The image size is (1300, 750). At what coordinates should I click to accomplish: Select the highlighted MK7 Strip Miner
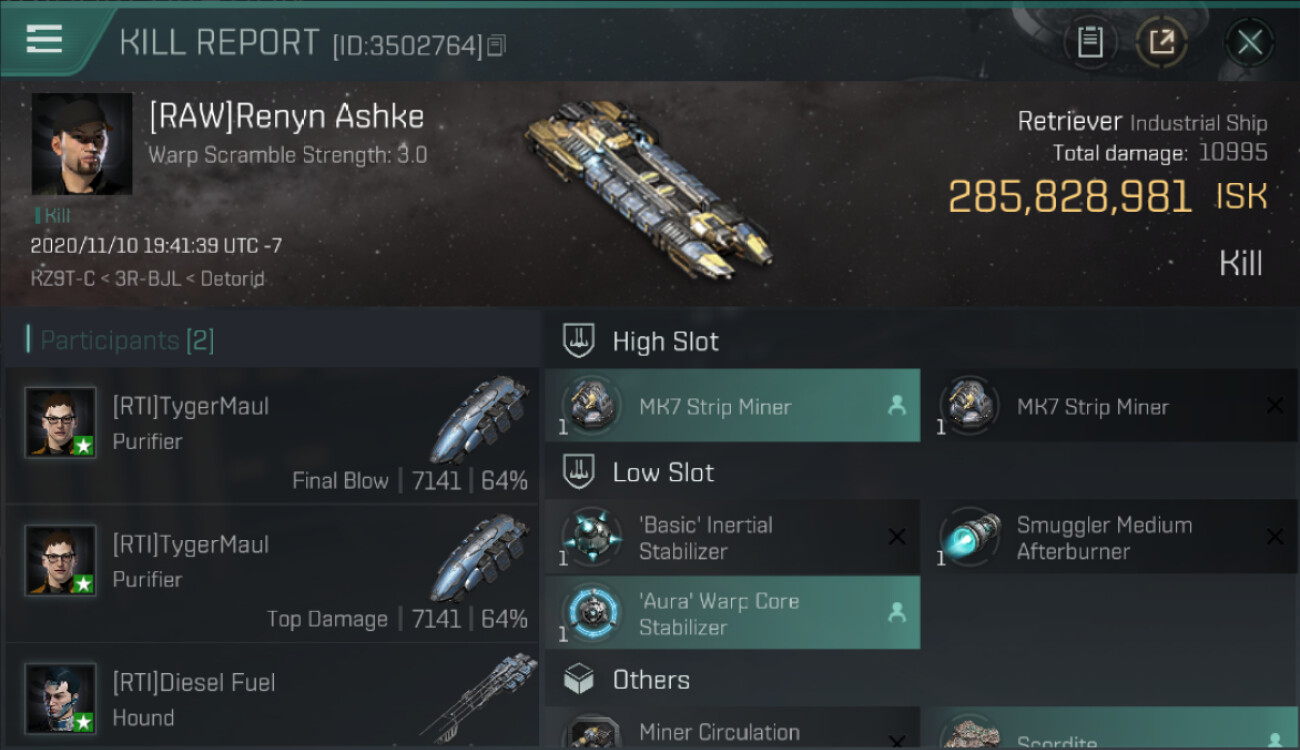click(733, 406)
